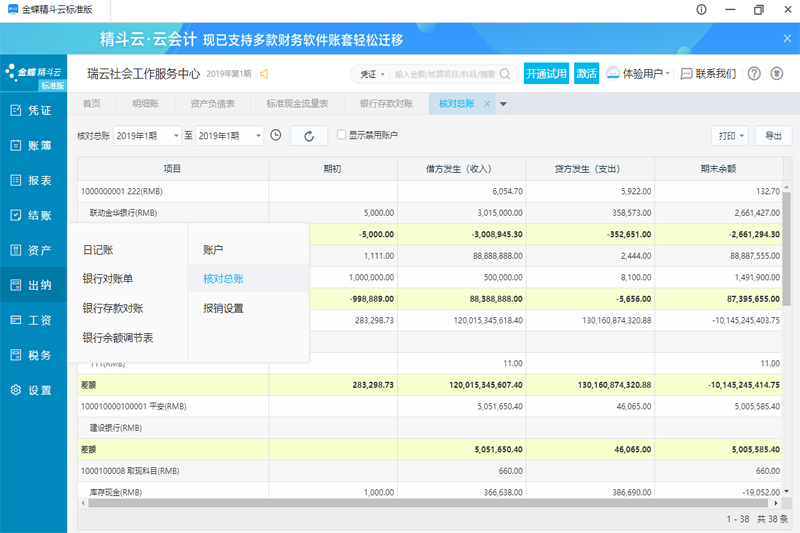Switch to the 资产负债表 tab

[x=212, y=104]
